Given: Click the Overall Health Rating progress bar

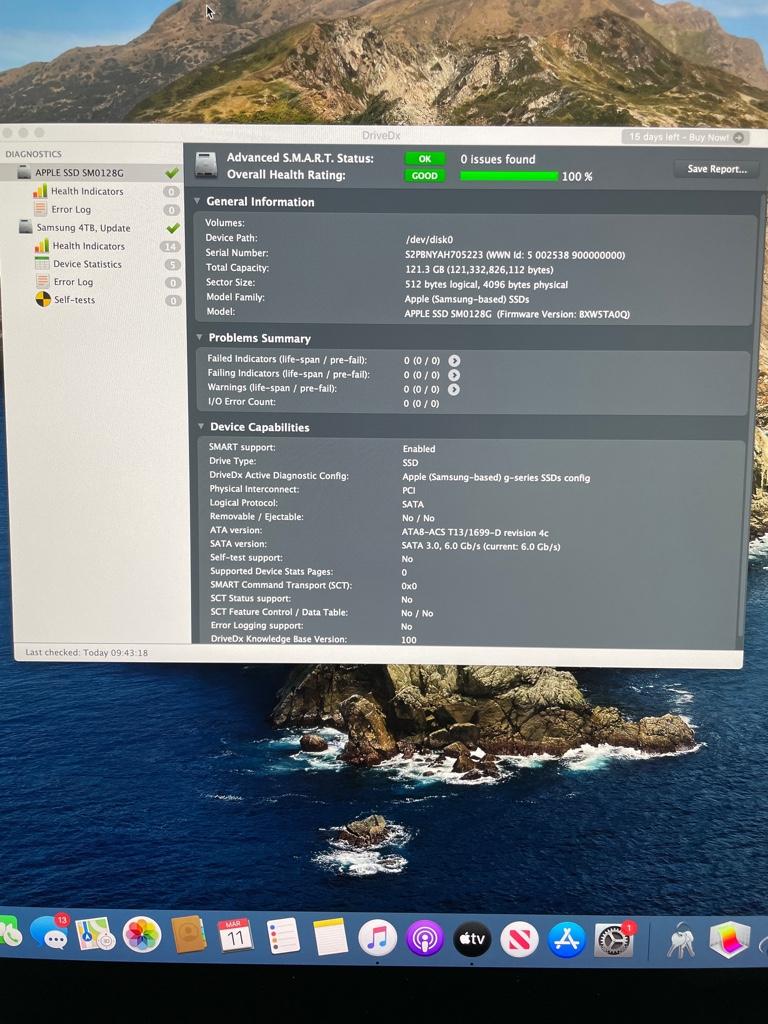Looking at the screenshot, I should 509,176.
